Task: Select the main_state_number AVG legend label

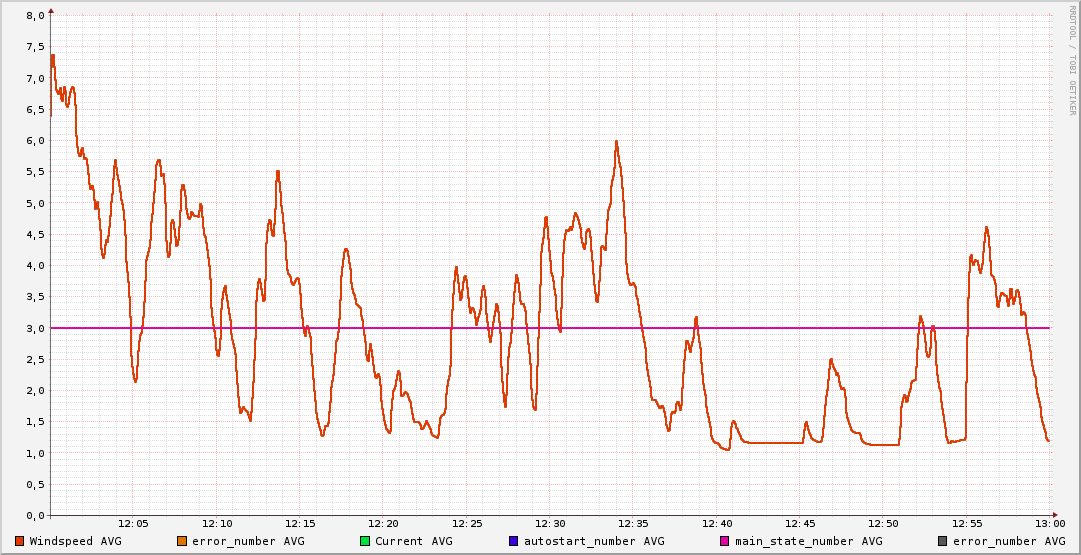Action: tap(808, 541)
